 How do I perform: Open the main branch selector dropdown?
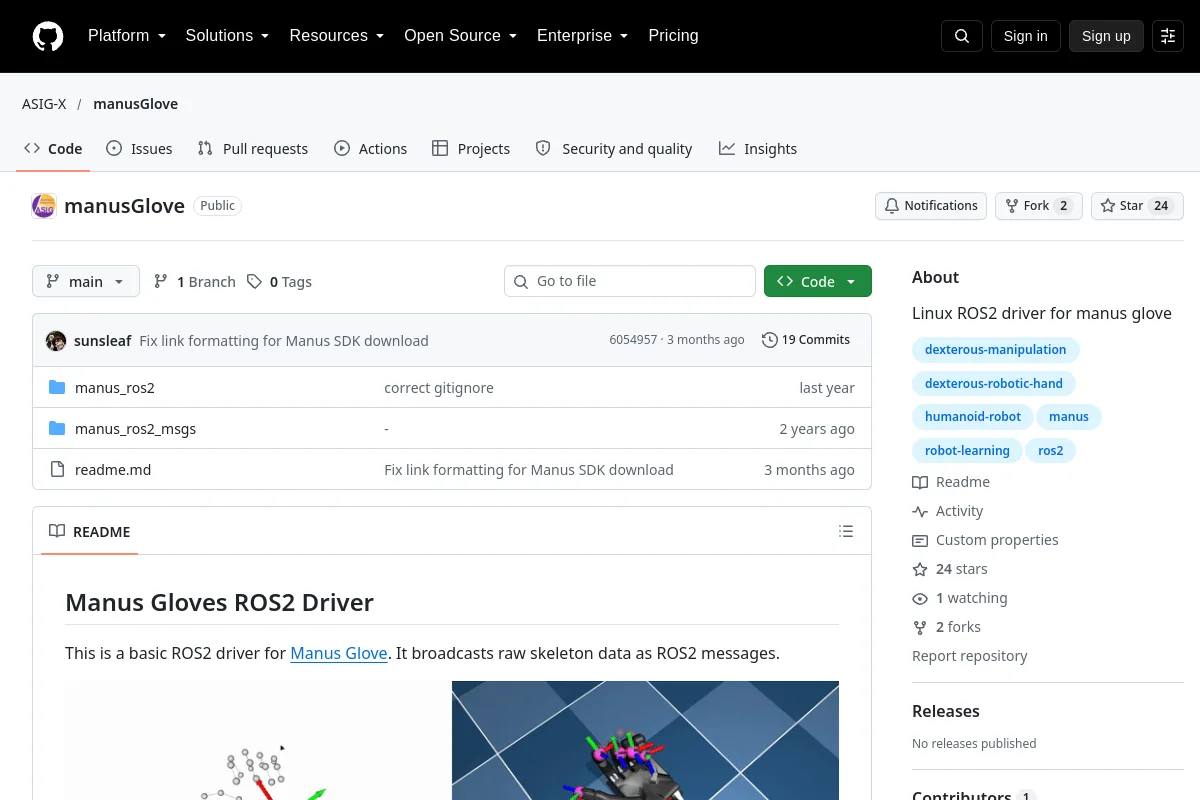(86, 282)
